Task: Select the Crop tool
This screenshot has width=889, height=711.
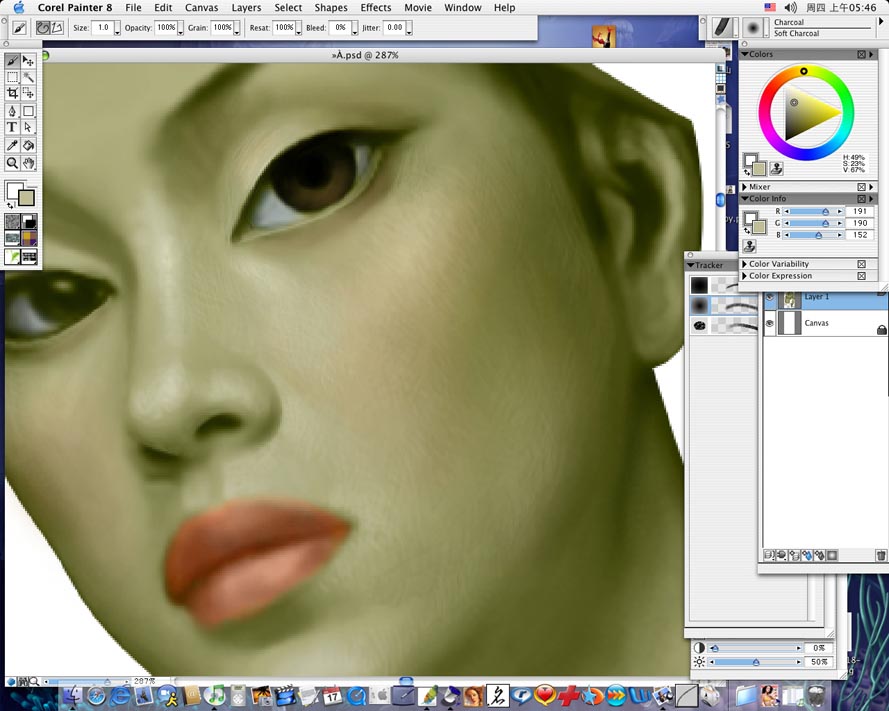Action: (12, 93)
